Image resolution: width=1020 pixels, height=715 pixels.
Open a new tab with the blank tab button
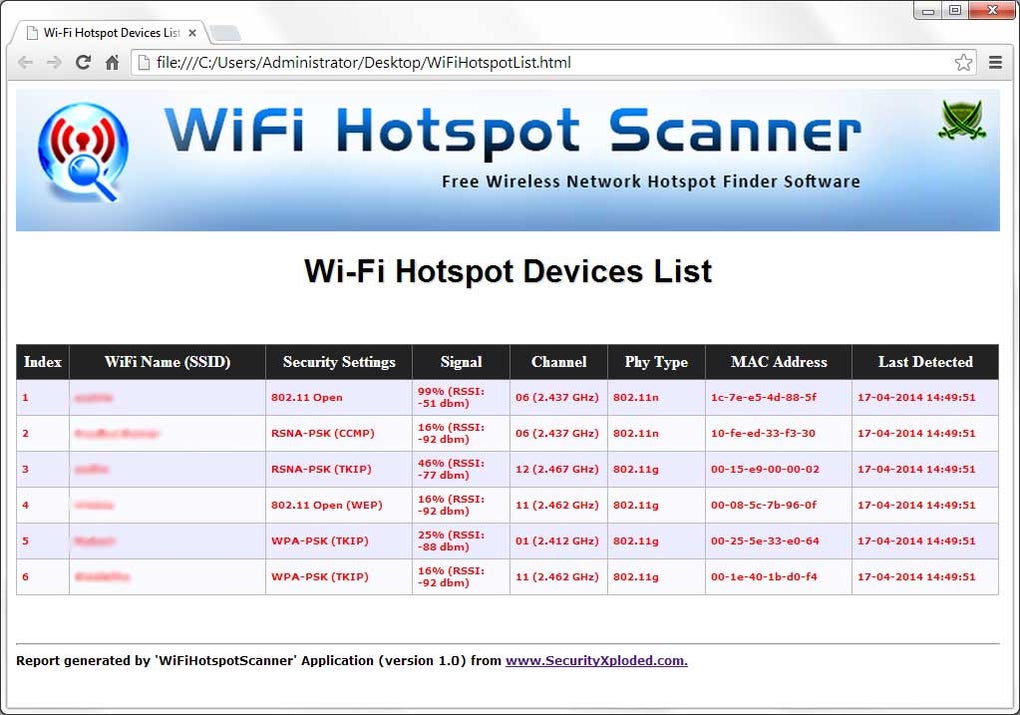coord(225,33)
